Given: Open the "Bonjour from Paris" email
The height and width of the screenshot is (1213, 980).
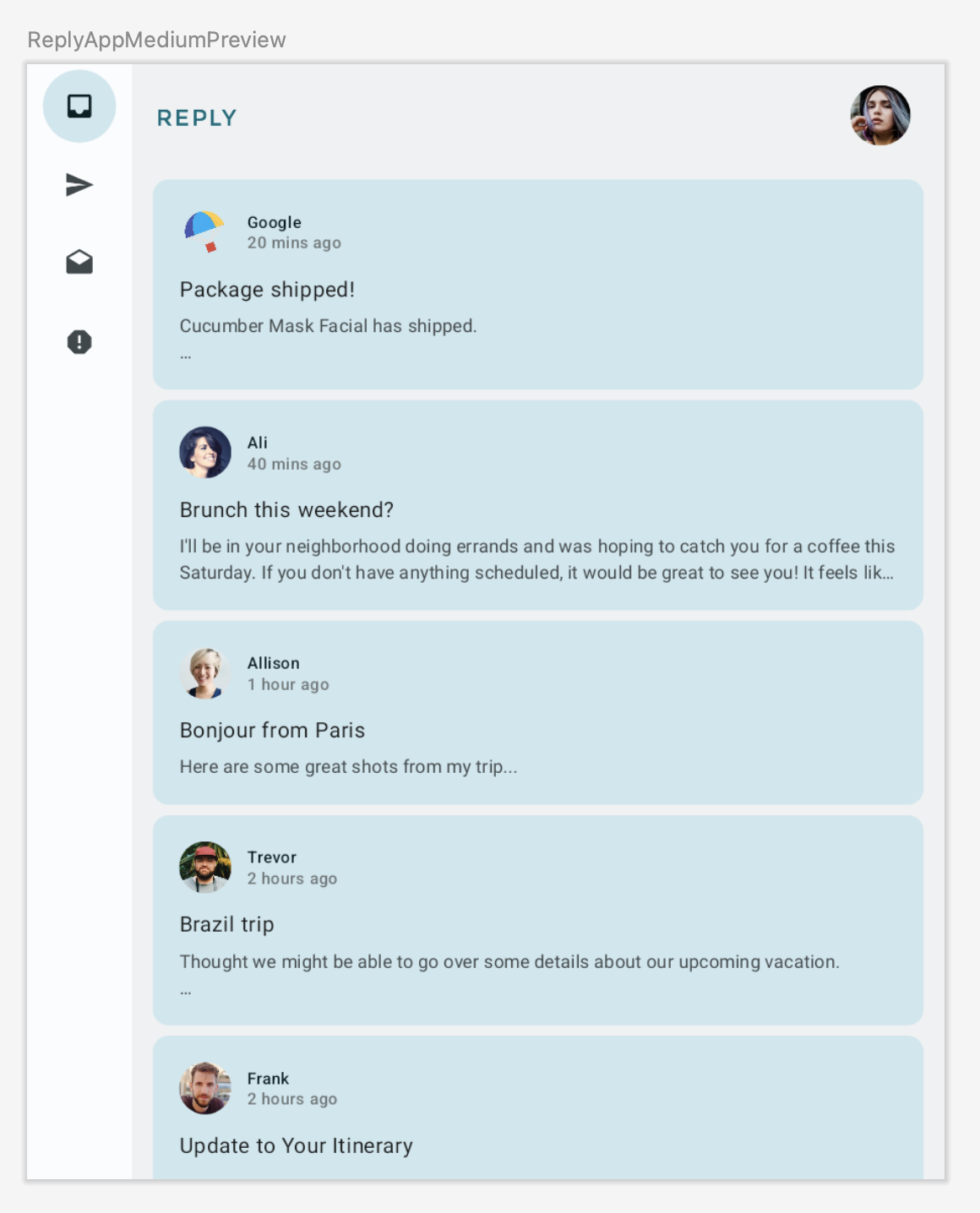Looking at the screenshot, I should pos(272,731).
